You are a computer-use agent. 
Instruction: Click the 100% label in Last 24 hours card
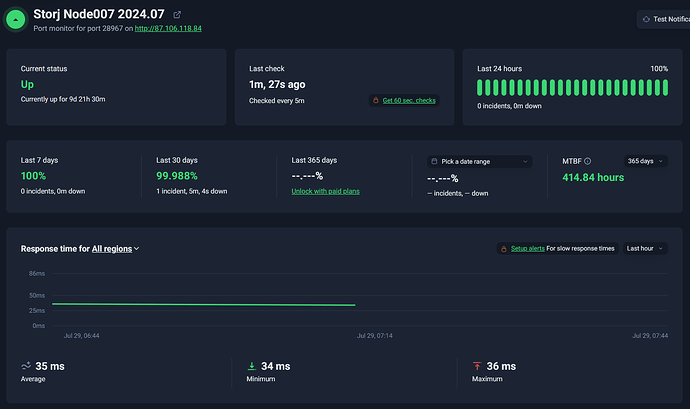[x=659, y=69]
